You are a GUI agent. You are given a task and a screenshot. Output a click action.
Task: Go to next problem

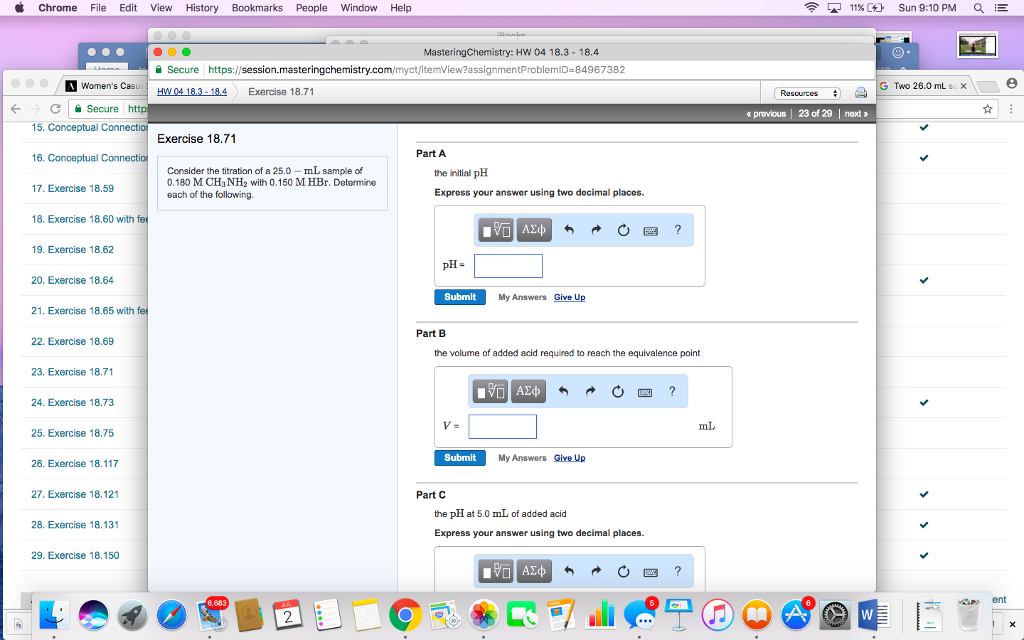(x=856, y=114)
